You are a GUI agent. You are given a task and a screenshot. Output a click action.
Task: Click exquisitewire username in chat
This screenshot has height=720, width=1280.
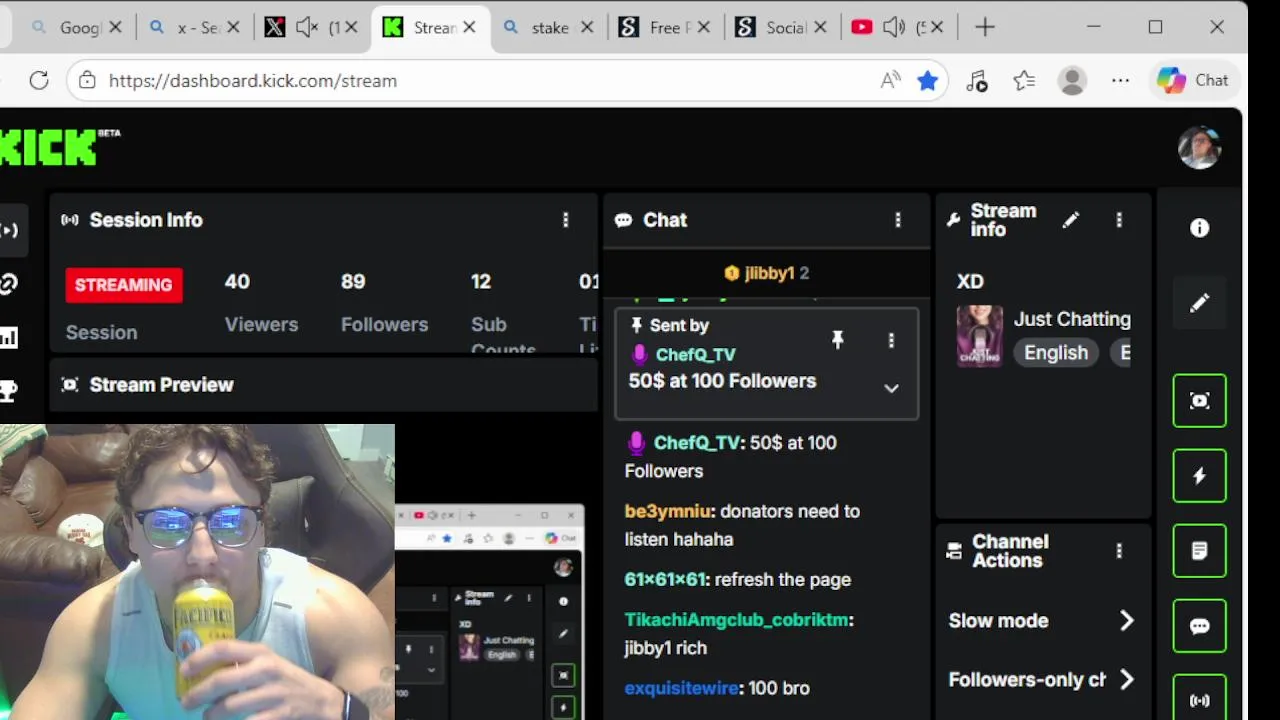[x=682, y=688]
